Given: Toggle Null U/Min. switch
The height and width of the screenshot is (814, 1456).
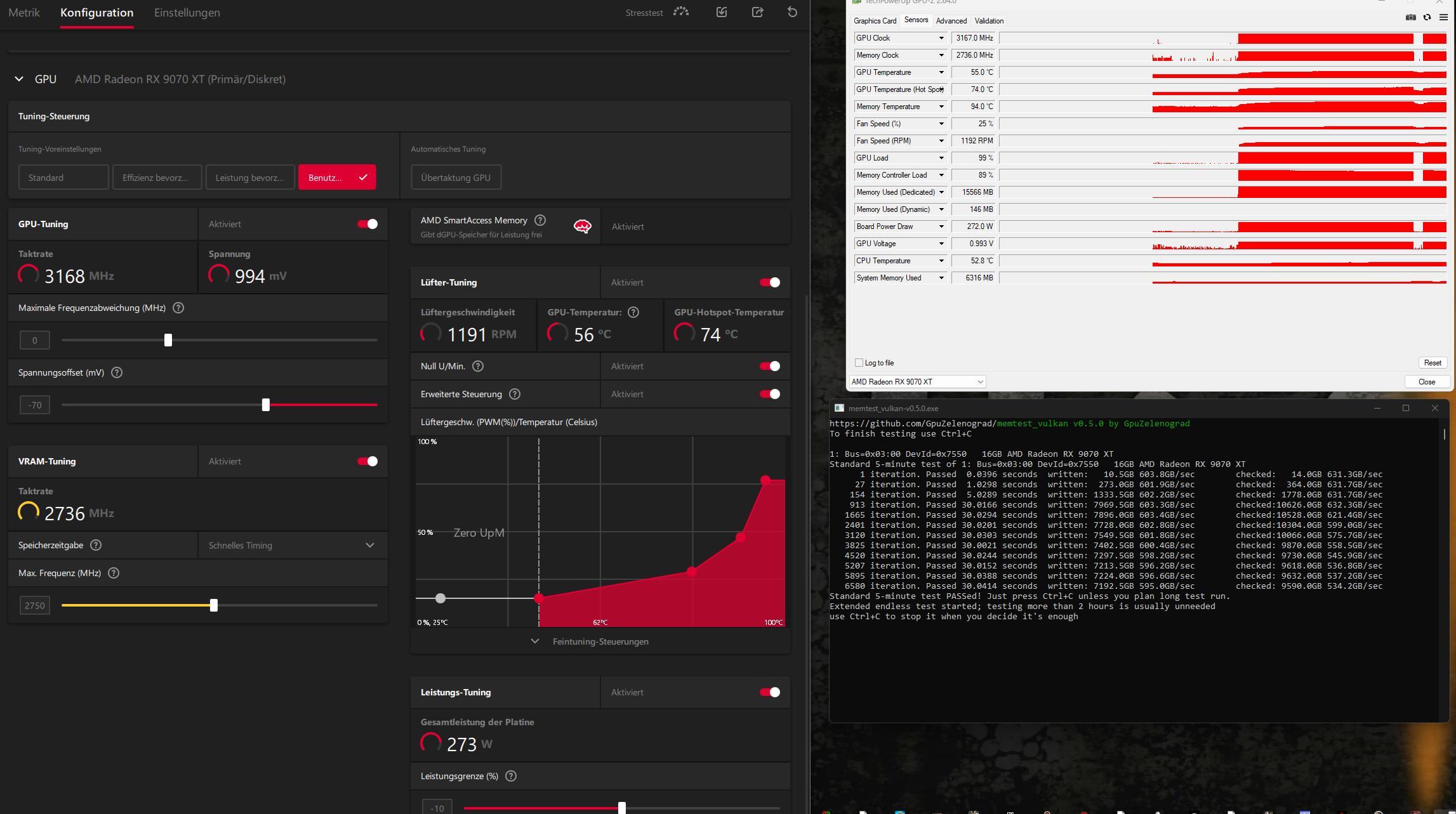Looking at the screenshot, I should pyautogui.click(x=770, y=366).
